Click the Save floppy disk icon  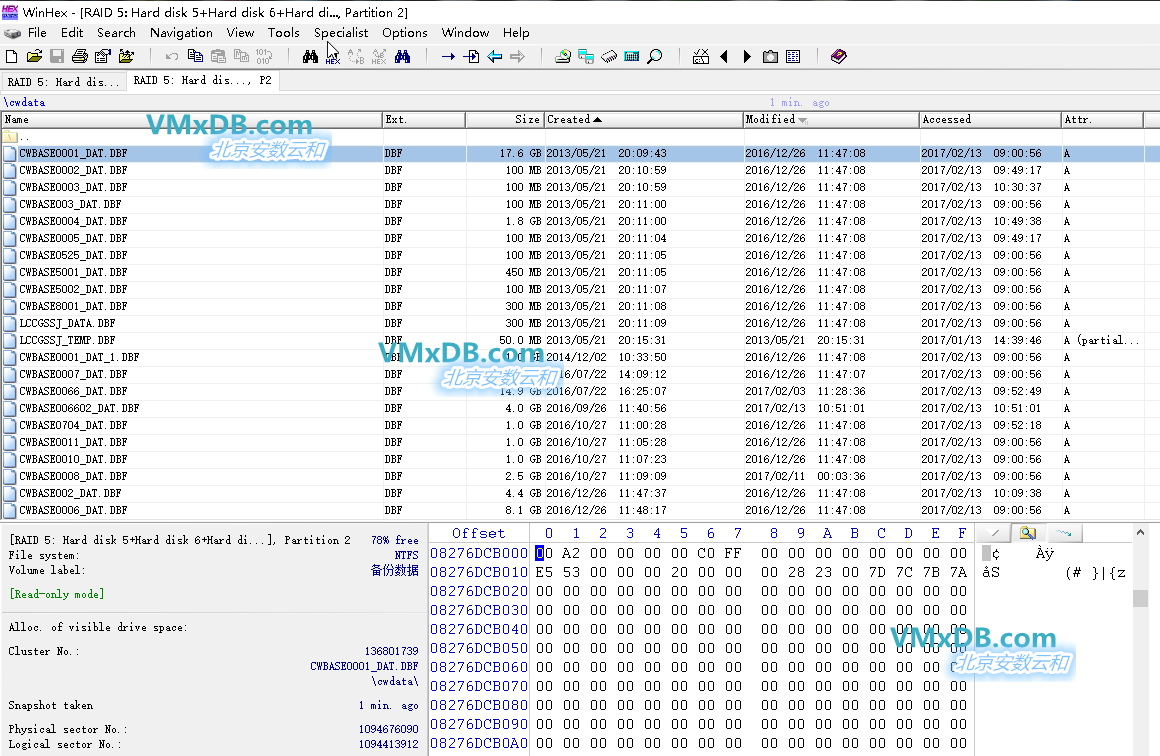[x=57, y=56]
